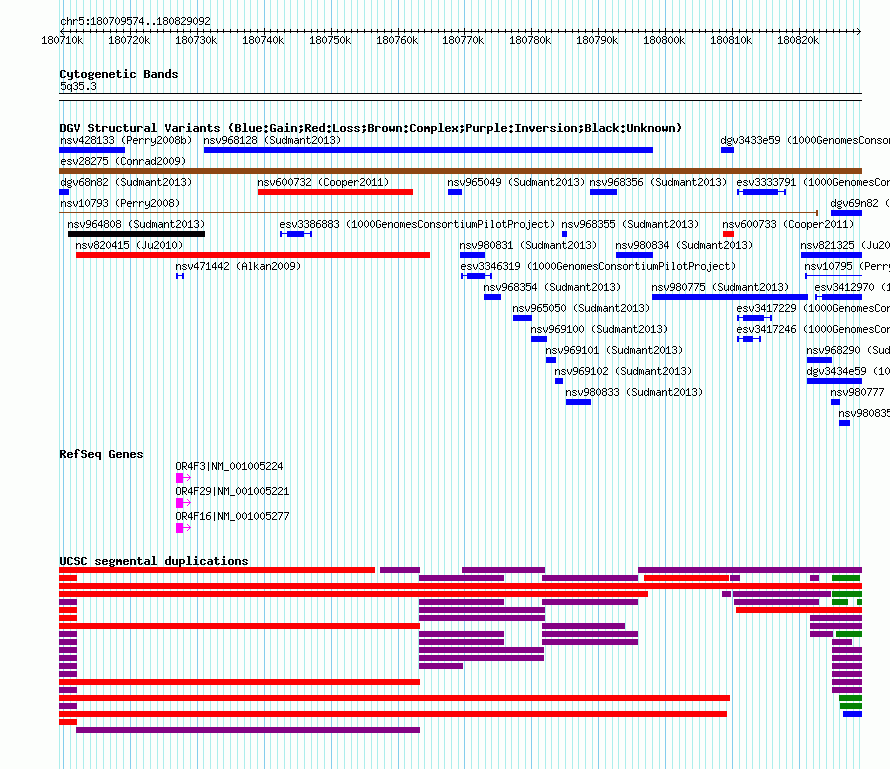Select the long blue nsv968128 gain bar
890x769 pixels.
coord(428,150)
